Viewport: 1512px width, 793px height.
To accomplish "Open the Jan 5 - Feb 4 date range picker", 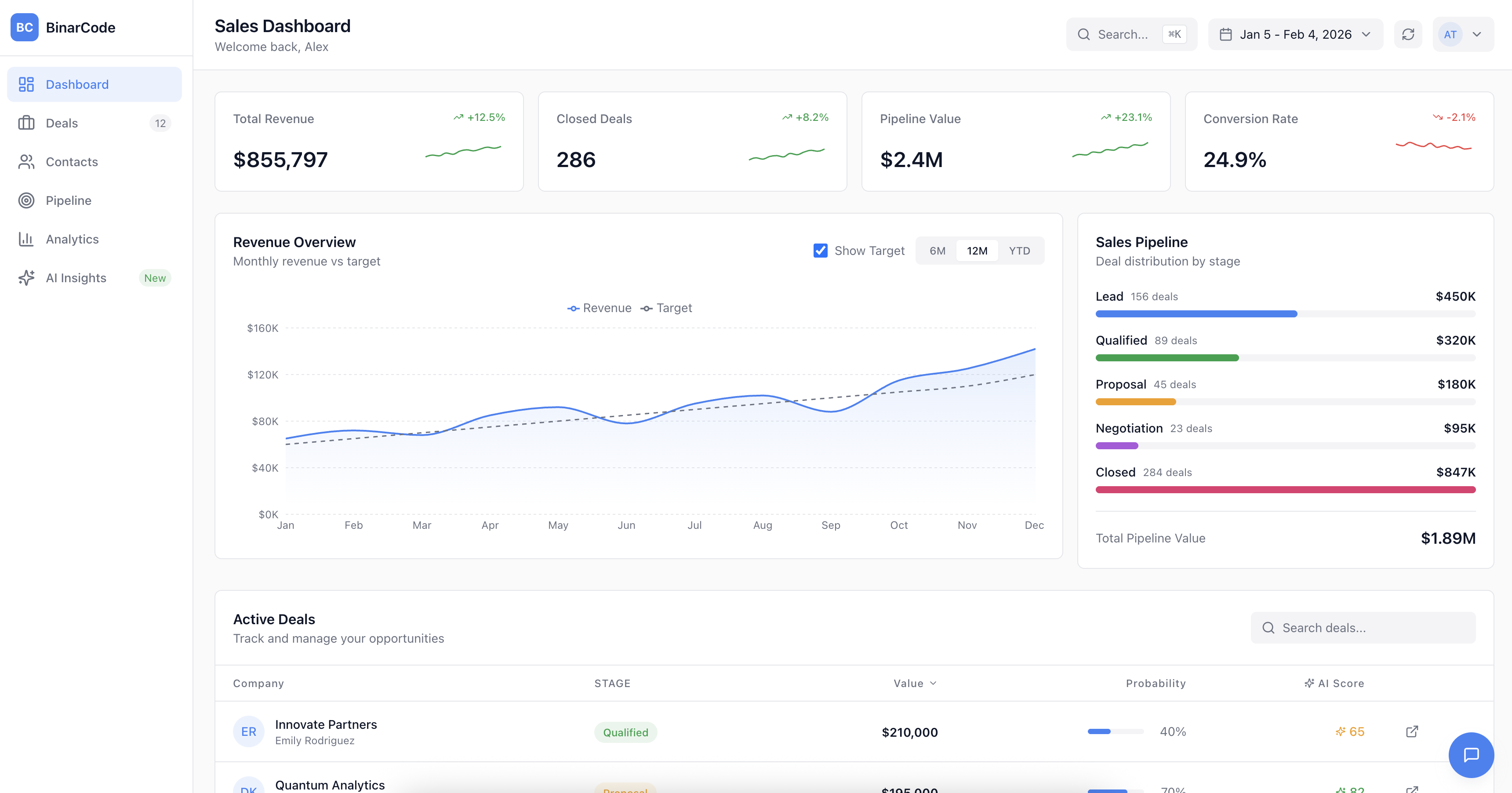I will tap(1295, 34).
